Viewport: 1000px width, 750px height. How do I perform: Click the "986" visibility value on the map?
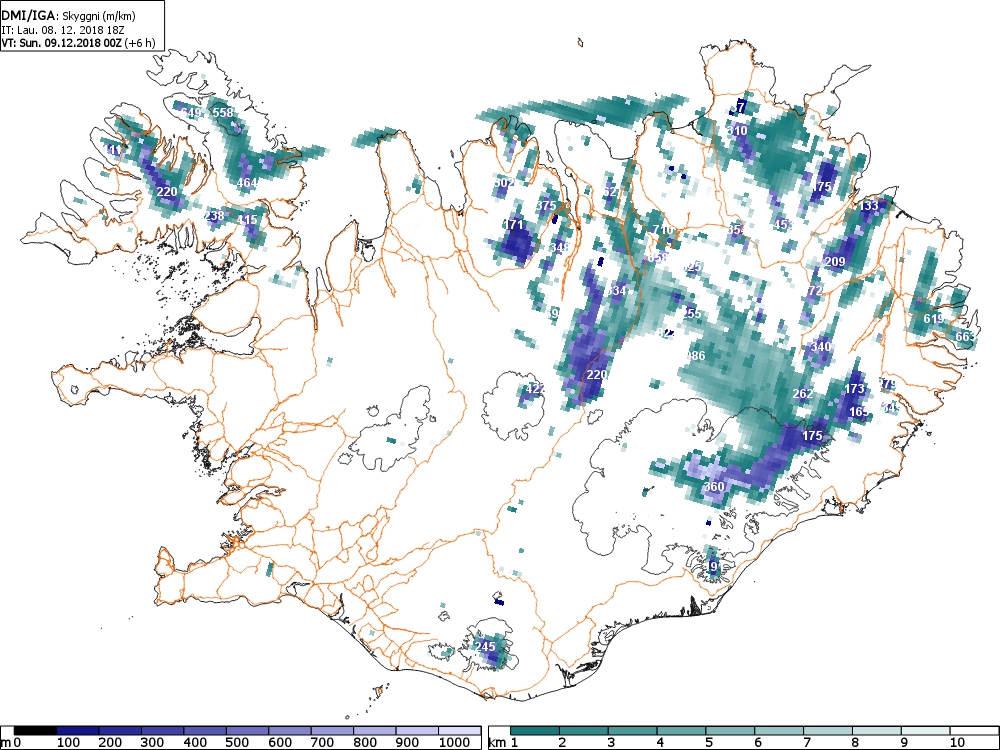click(696, 355)
